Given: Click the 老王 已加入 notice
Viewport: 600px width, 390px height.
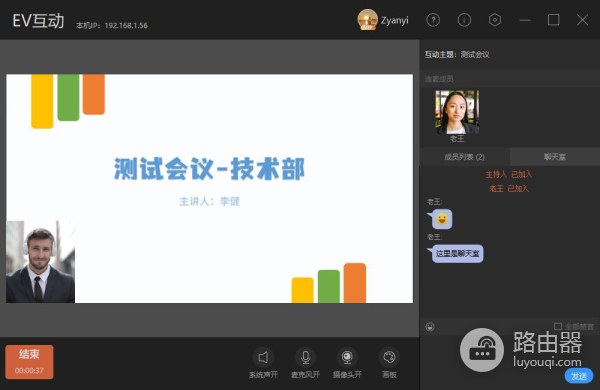Looking at the screenshot, I should coord(509,189).
